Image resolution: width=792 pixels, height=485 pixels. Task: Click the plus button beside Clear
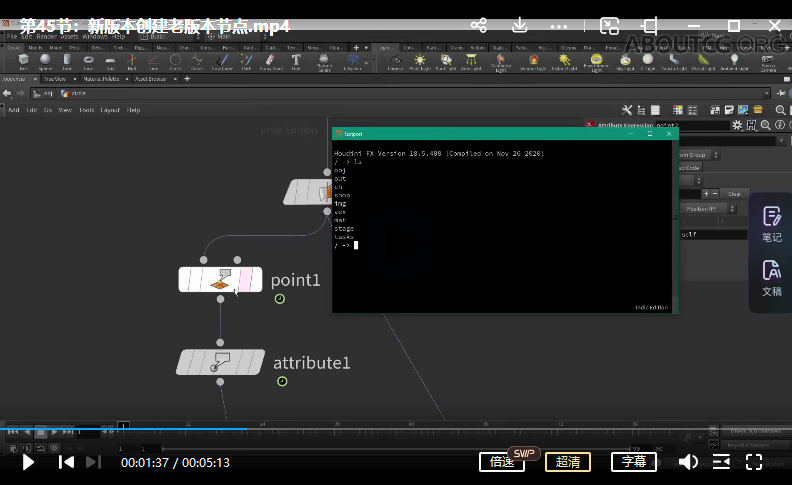coord(707,193)
